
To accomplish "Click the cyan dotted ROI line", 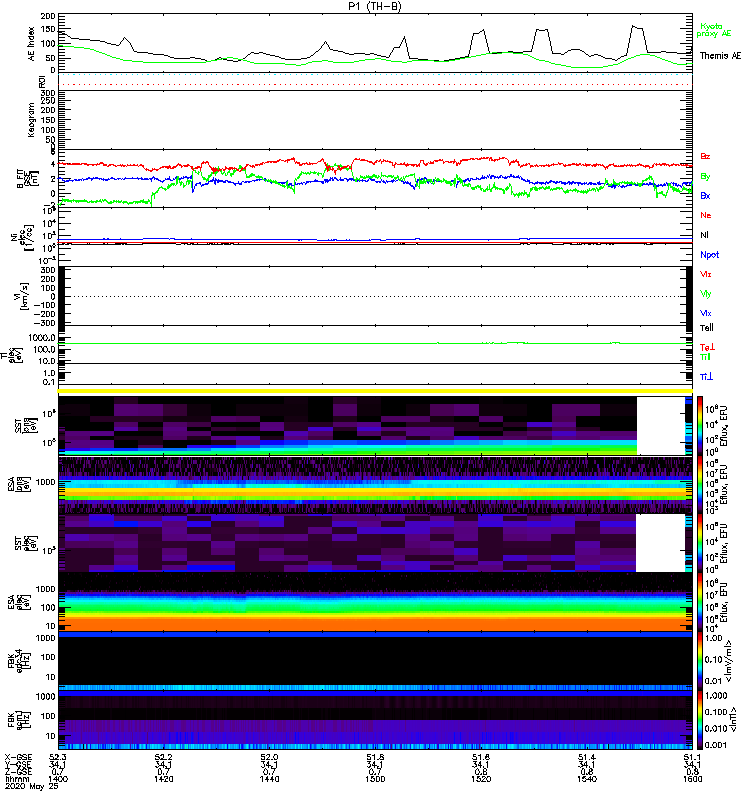I will pyautogui.click(x=375, y=74).
